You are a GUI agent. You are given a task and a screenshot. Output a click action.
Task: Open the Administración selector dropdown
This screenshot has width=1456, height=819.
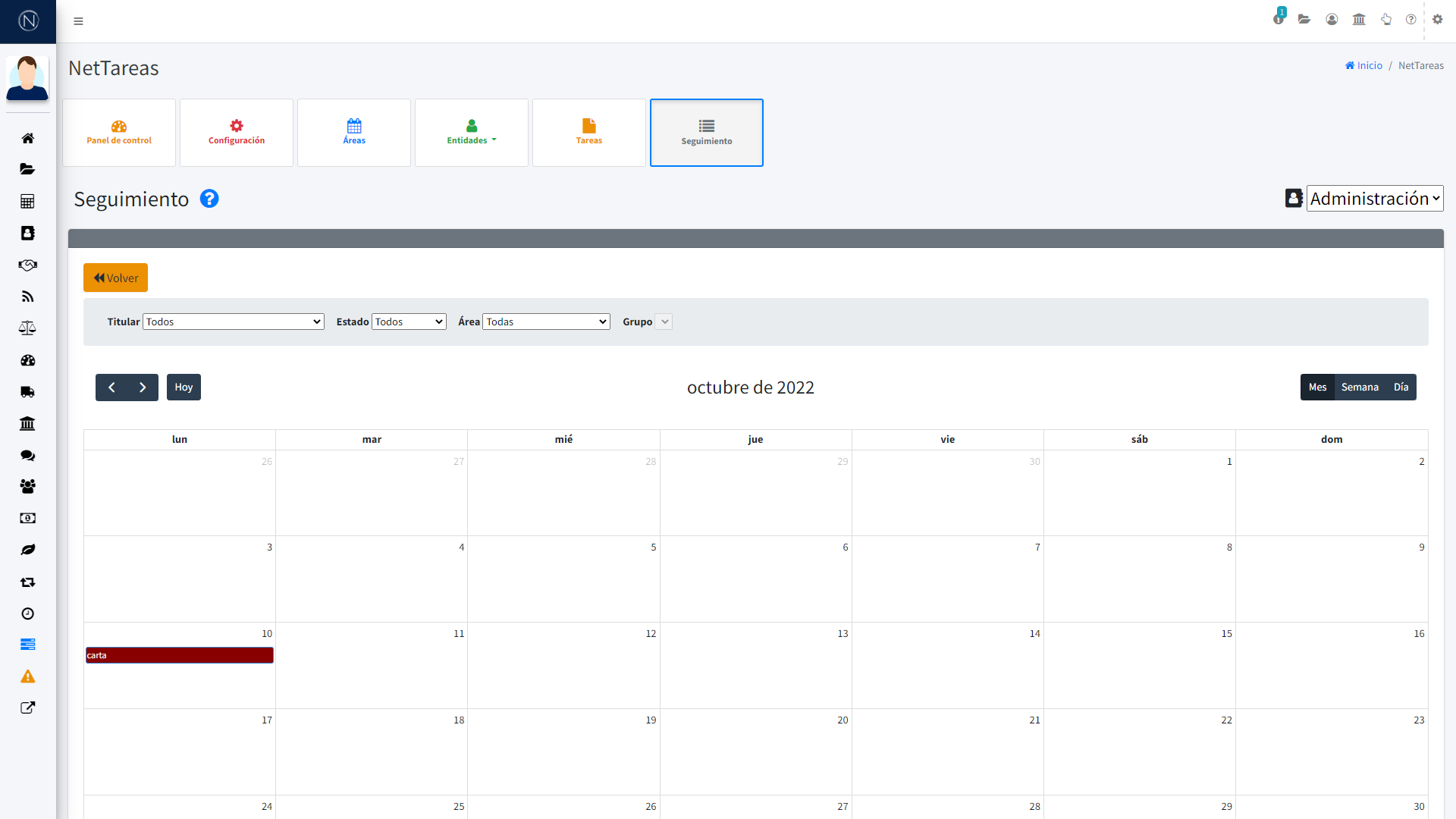[x=1374, y=198]
